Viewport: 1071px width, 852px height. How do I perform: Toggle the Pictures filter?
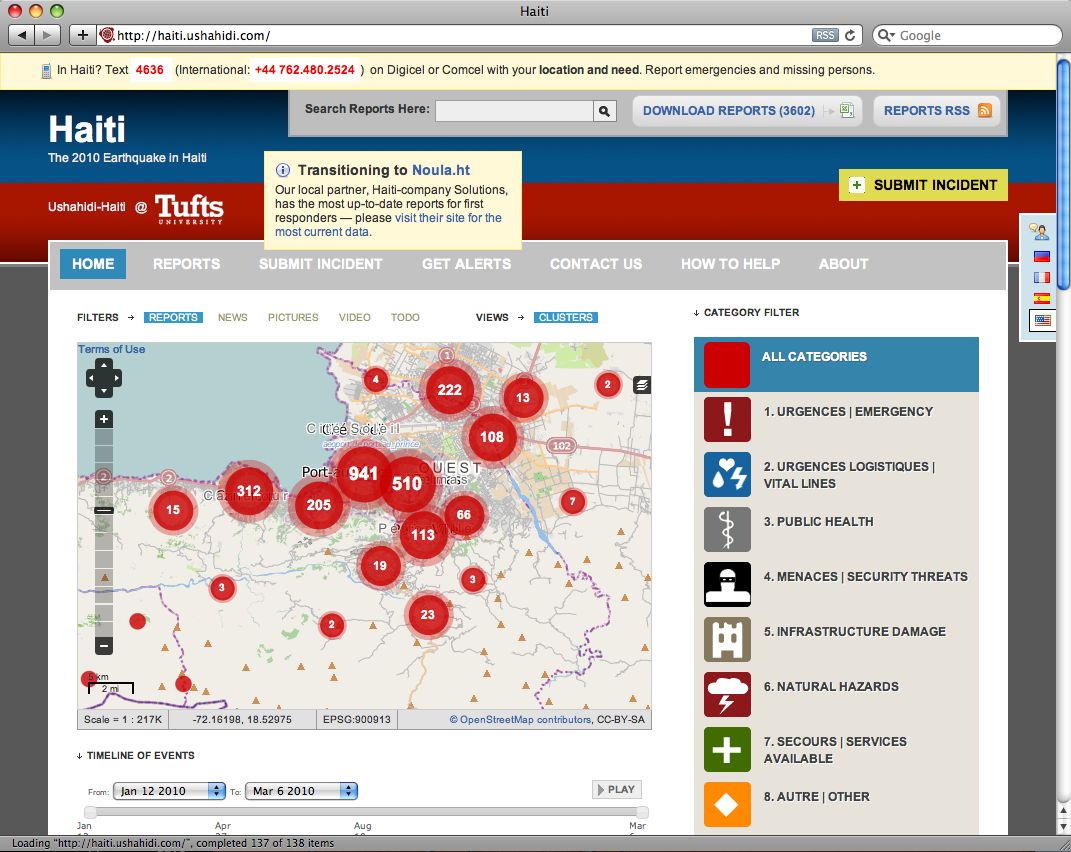[x=293, y=317]
